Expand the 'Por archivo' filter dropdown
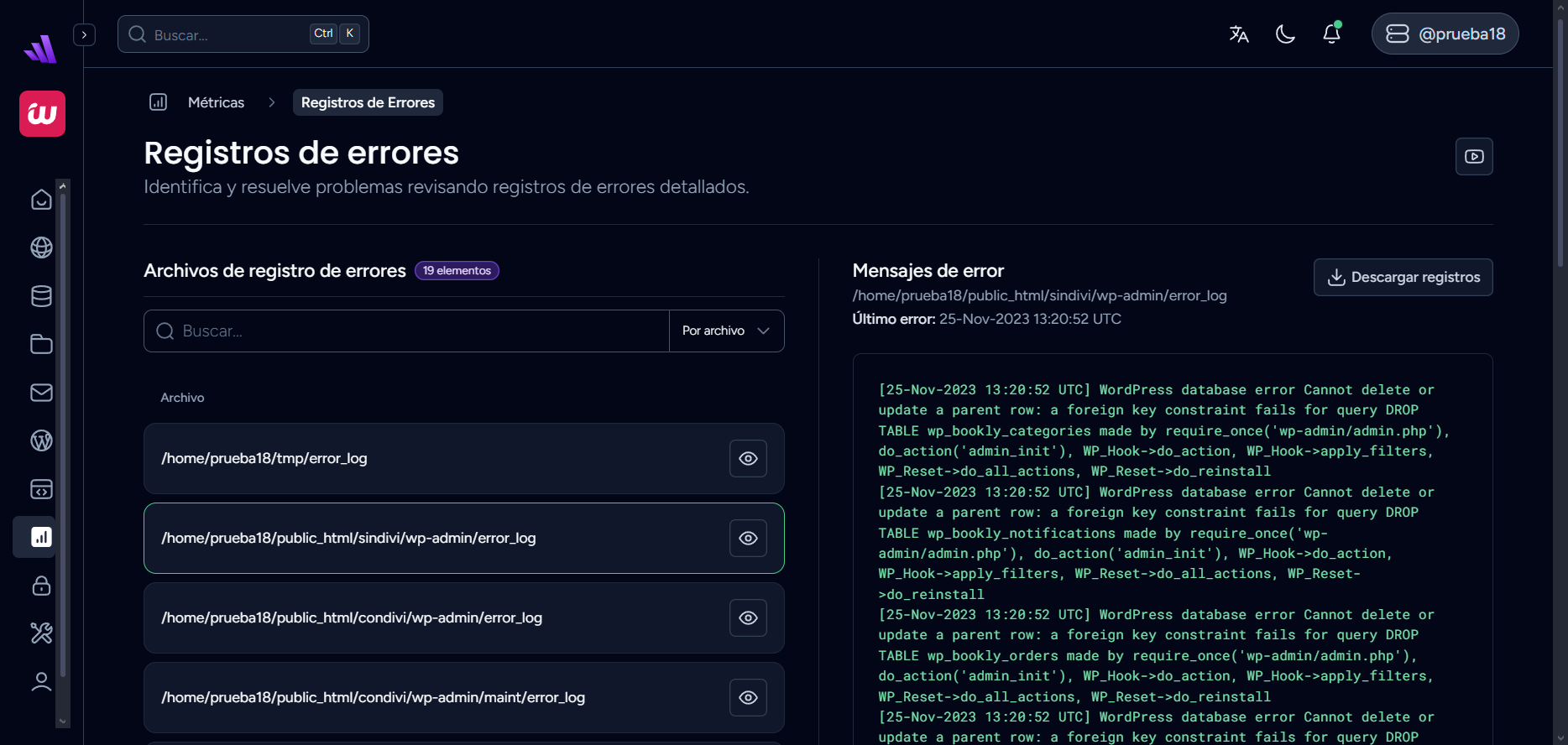Viewport: 1568px width, 745px height. point(726,331)
